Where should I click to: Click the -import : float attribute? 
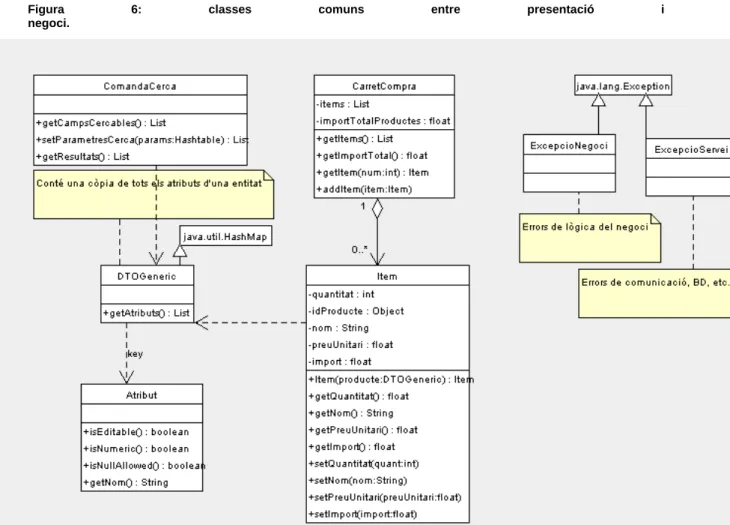pyautogui.click(x=340, y=361)
